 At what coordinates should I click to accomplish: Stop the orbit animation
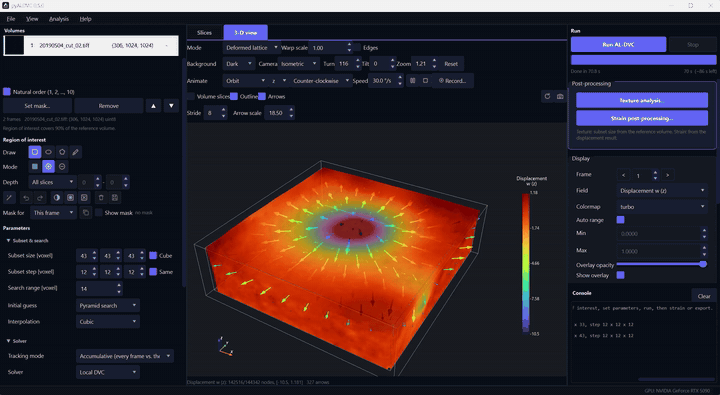pyautogui.click(x=425, y=80)
